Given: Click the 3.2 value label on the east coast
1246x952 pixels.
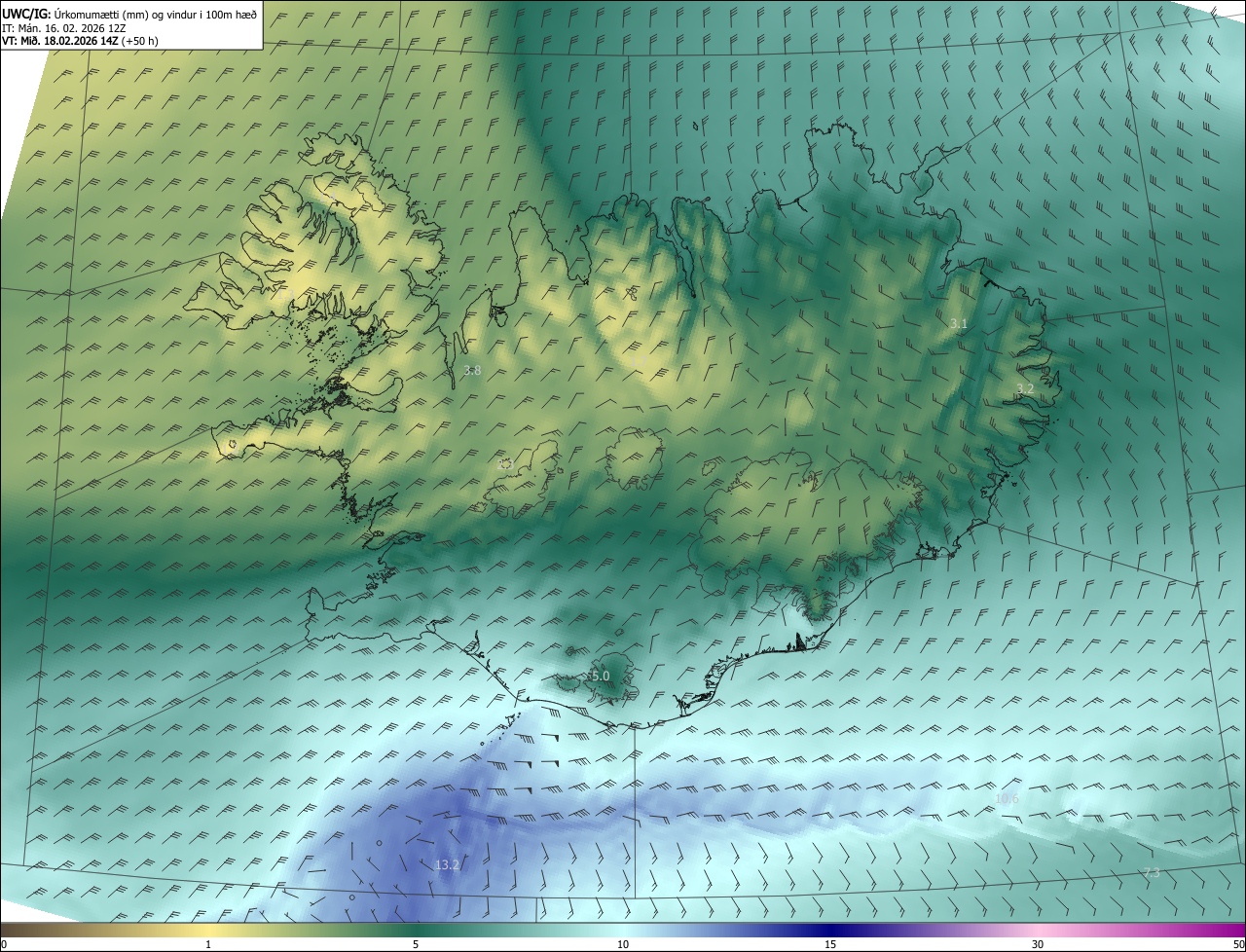Looking at the screenshot, I should click(1025, 389).
